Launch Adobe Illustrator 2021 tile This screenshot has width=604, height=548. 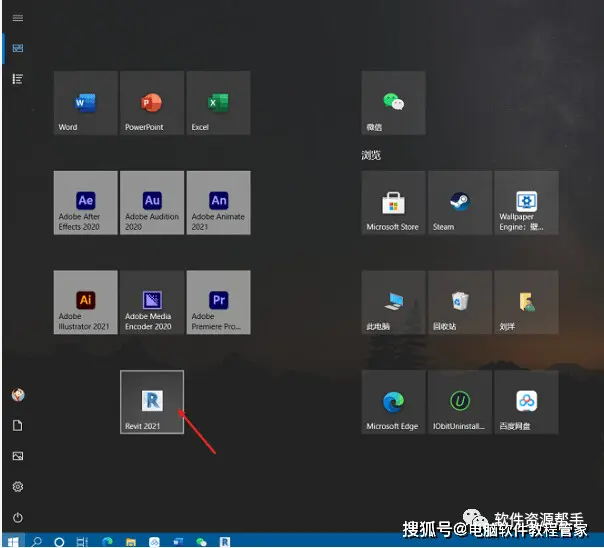(x=86, y=302)
